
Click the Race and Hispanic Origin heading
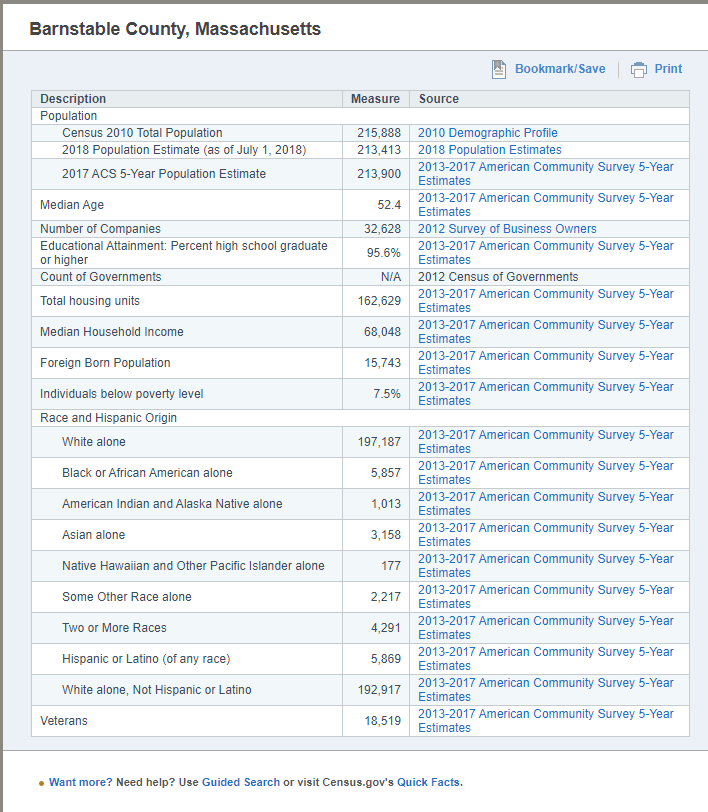click(108, 418)
